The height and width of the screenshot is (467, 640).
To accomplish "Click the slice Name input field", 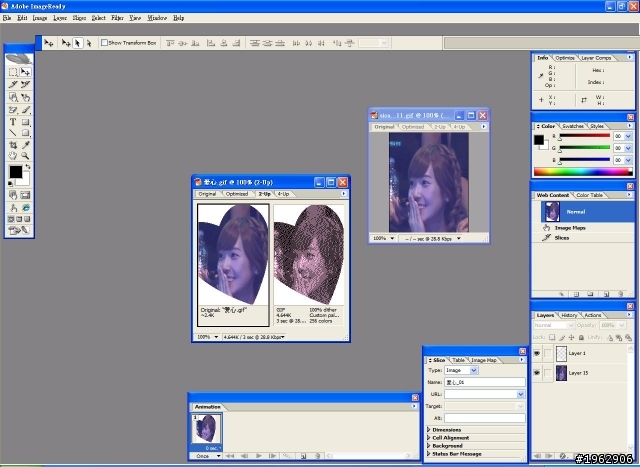I will point(484,382).
